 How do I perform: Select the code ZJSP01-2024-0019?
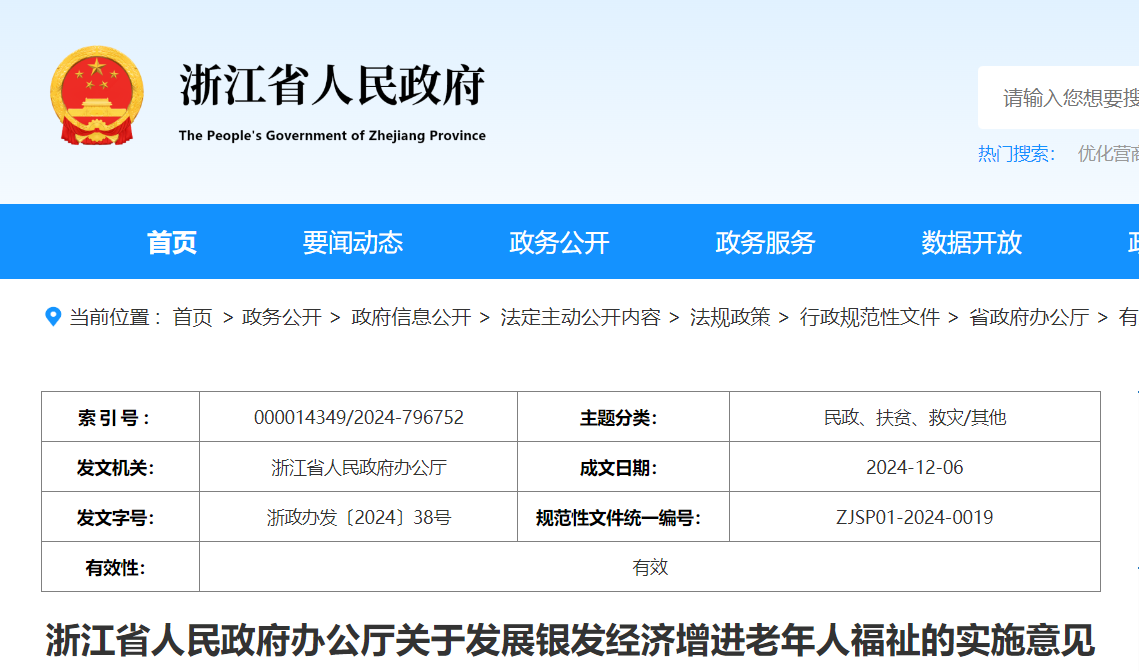[x=915, y=518]
